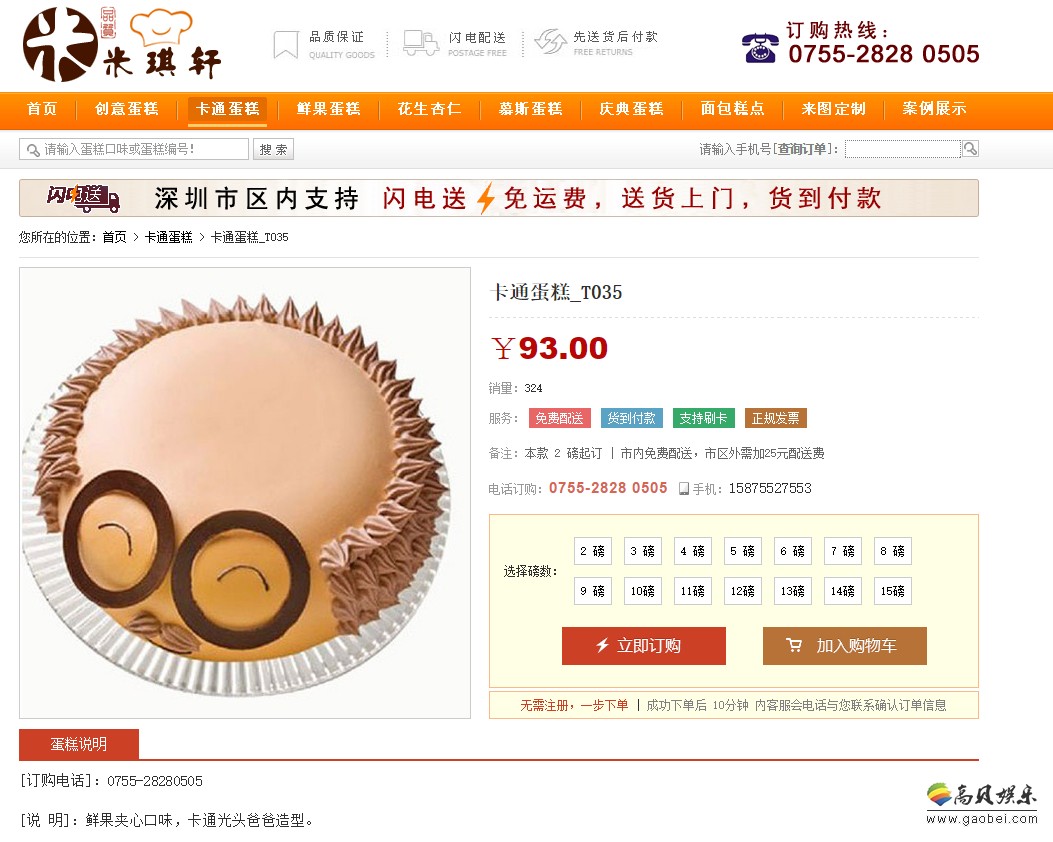The width and height of the screenshot is (1053, 842).
Task: Click the cartoon cake product image
Action: 244,493
